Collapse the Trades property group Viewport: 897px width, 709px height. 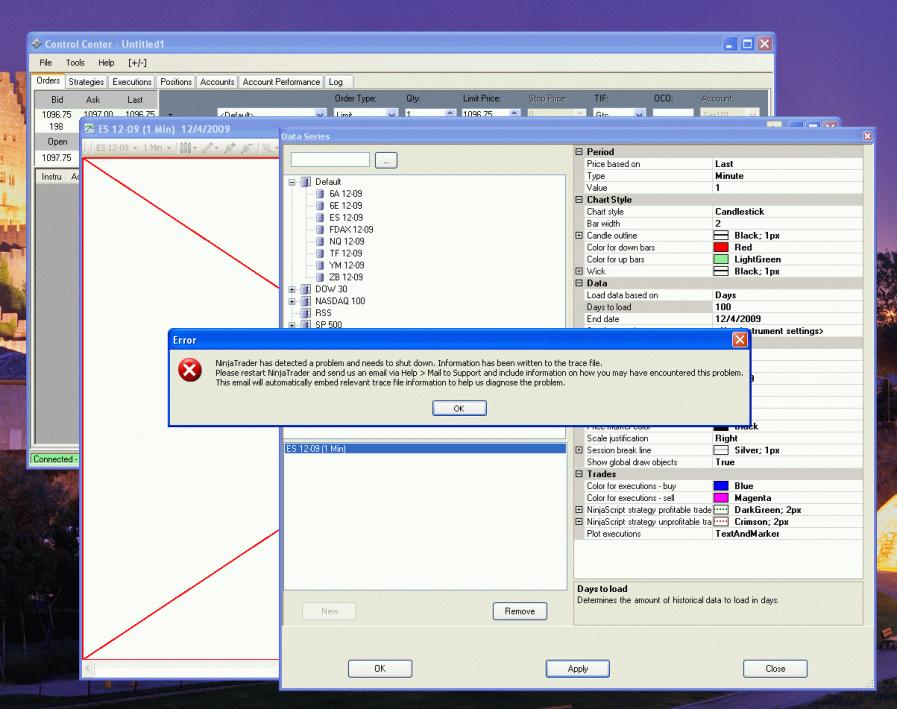[x=579, y=474]
